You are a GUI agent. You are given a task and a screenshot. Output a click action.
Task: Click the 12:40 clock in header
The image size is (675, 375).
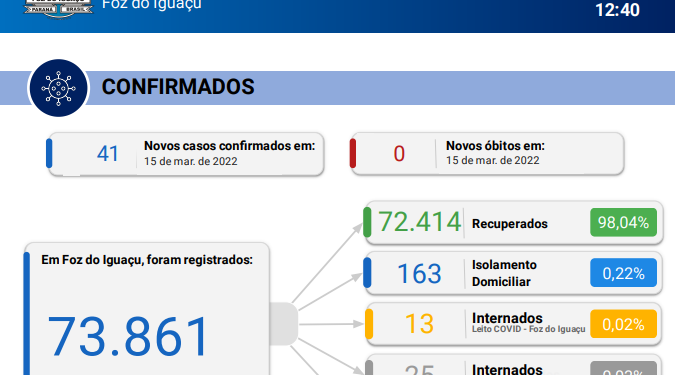tap(617, 9)
